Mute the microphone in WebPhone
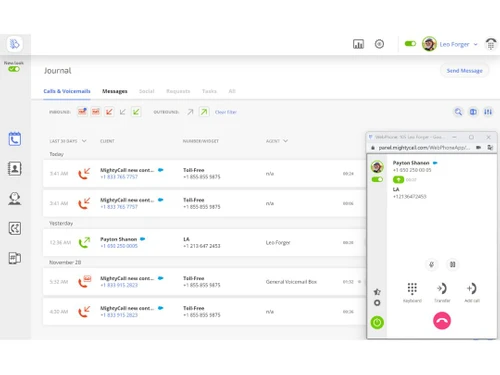Viewport: 500px width, 375px height. click(x=431, y=264)
